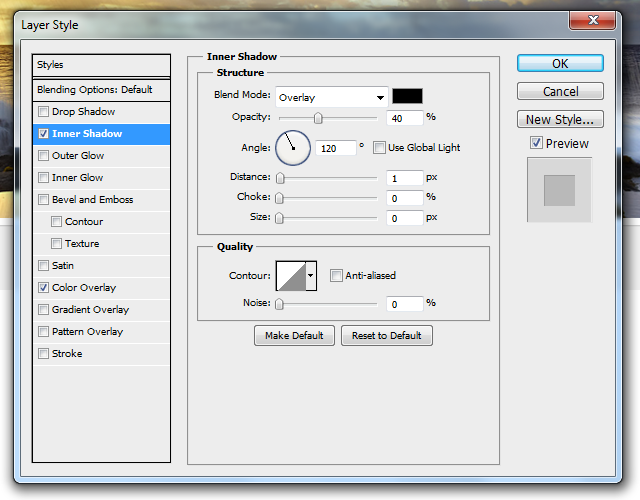This screenshot has width=640, height=500.
Task: Tick the Texture sub-option checkbox
Action: [x=56, y=244]
